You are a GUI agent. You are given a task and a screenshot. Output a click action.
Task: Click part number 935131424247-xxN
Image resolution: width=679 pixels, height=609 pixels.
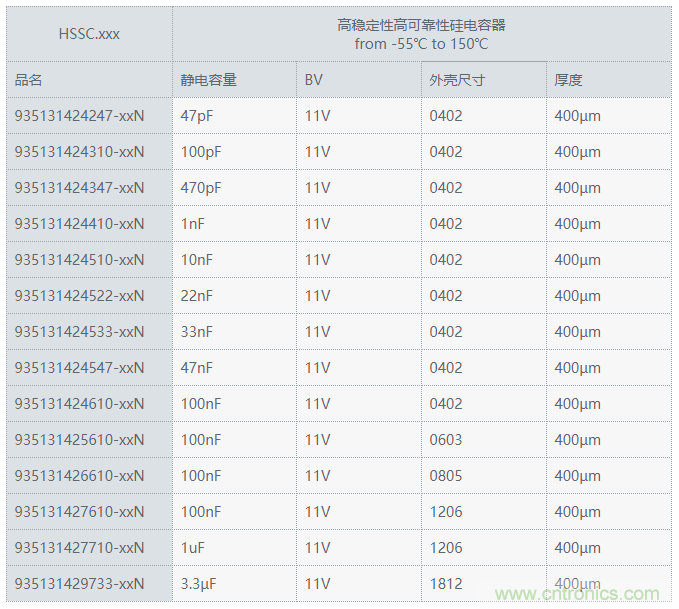[79, 116]
